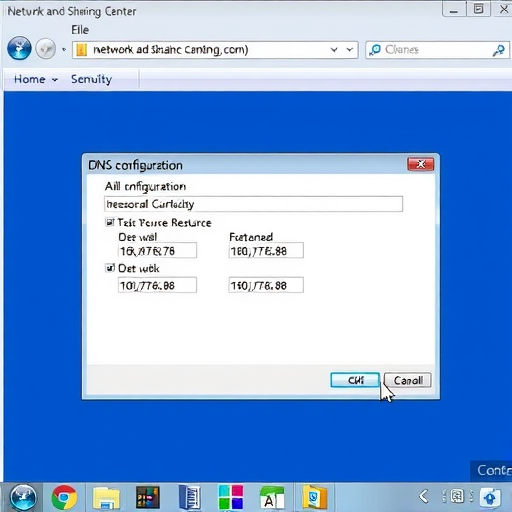Open the colorful squares app on taskbar
Viewport: 512px width, 512px height.
230,497
